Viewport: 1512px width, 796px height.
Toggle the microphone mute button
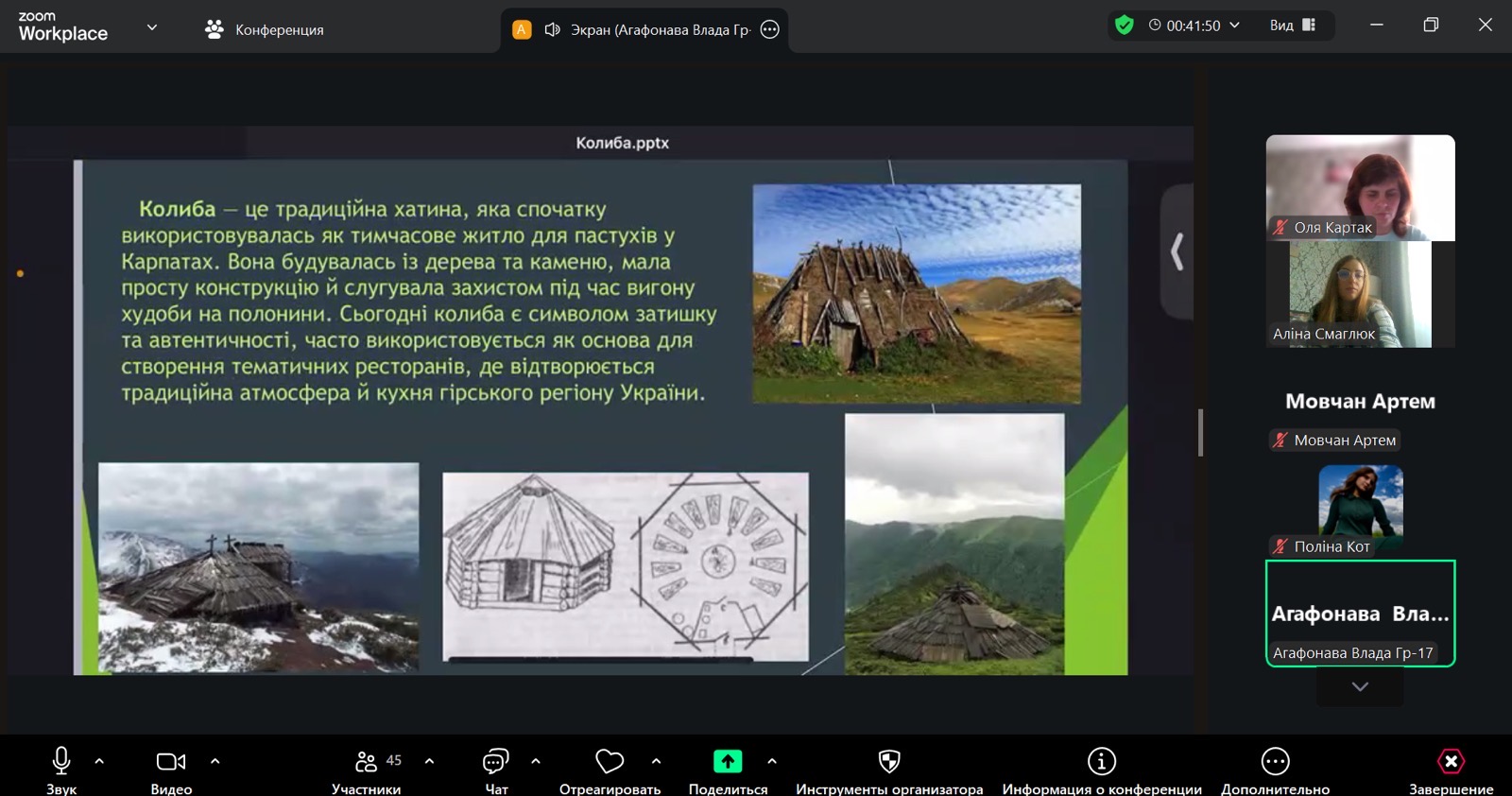point(61,762)
